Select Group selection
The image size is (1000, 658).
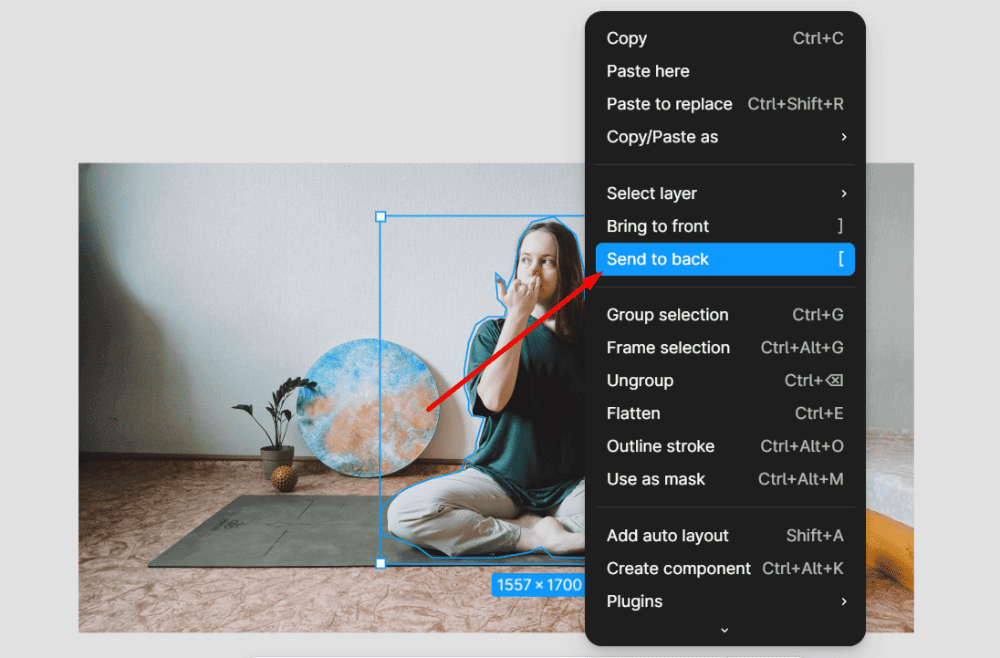click(724, 315)
